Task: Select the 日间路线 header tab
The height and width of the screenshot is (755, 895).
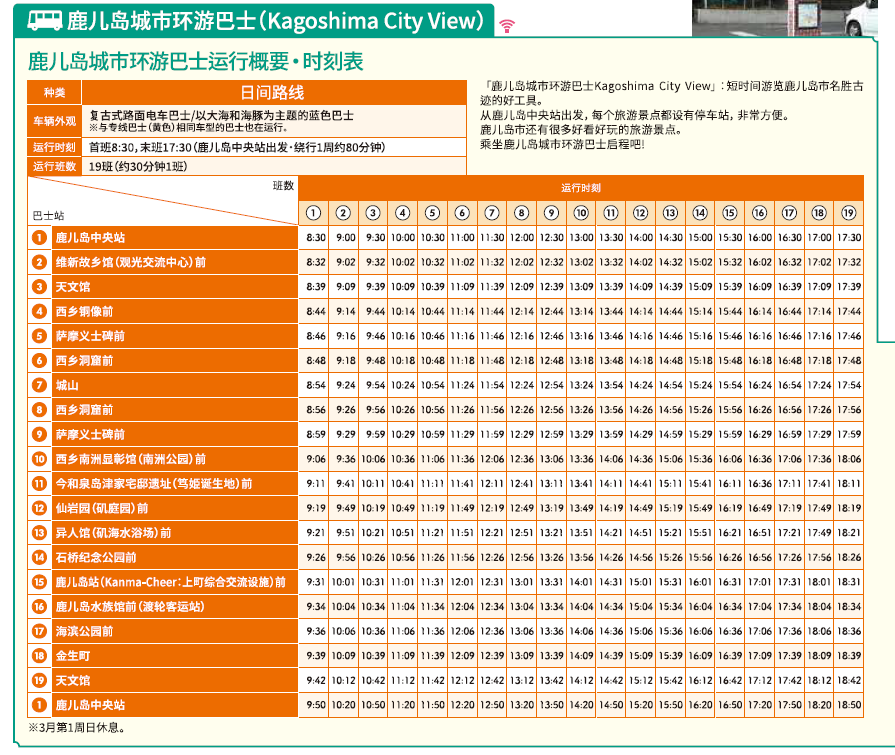Action: tap(273, 93)
